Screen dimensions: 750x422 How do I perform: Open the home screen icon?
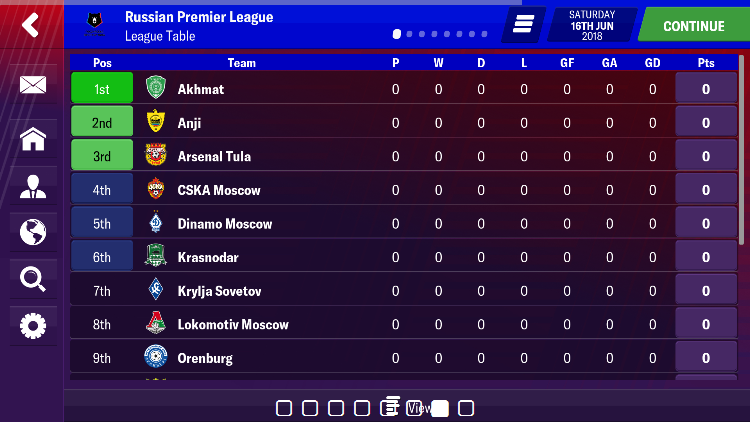[33, 139]
